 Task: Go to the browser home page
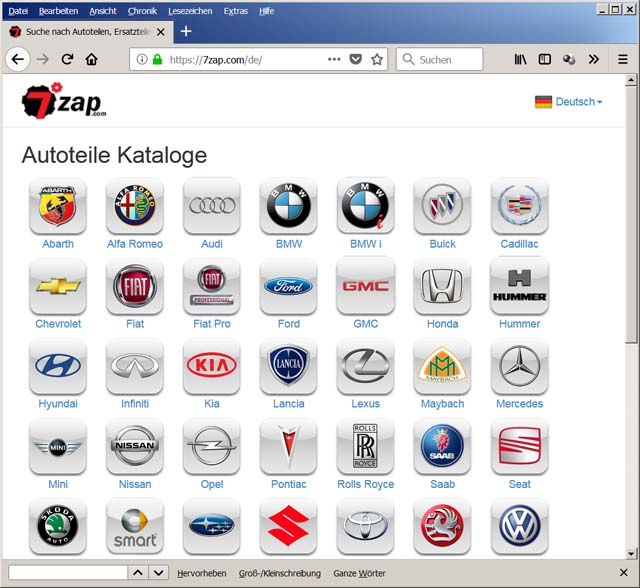coord(91,60)
